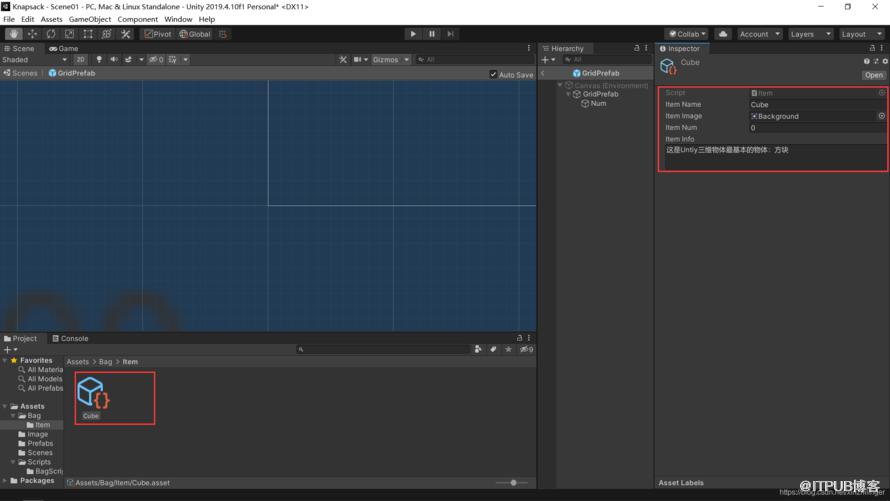Open object picker for Item Image
This screenshot has width=890, height=501.
[881, 116]
